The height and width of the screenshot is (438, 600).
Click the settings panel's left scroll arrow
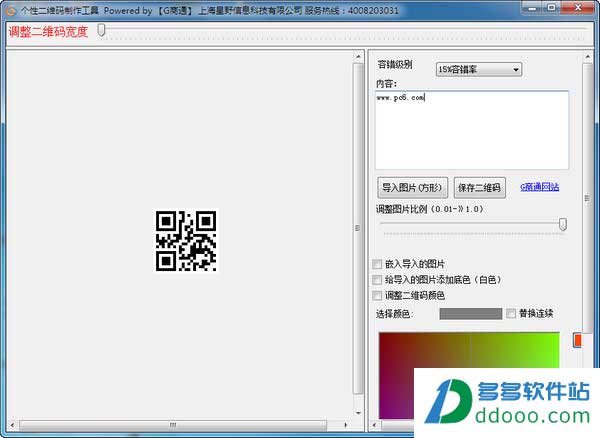pos(374,425)
